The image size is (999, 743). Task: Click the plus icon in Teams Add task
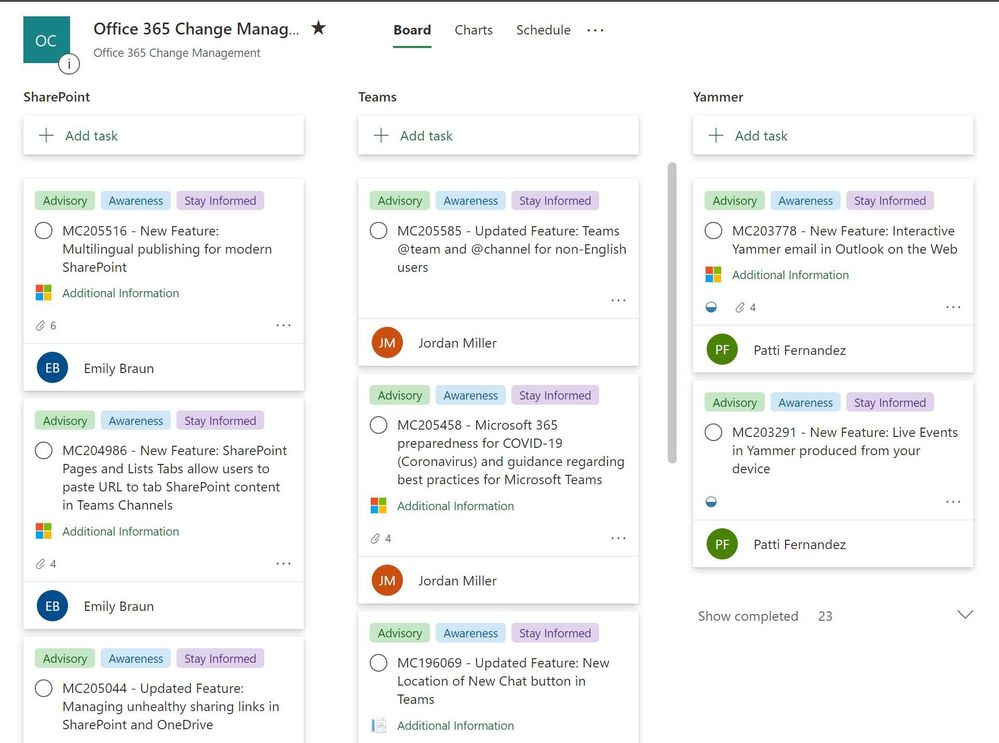pos(381,135)
